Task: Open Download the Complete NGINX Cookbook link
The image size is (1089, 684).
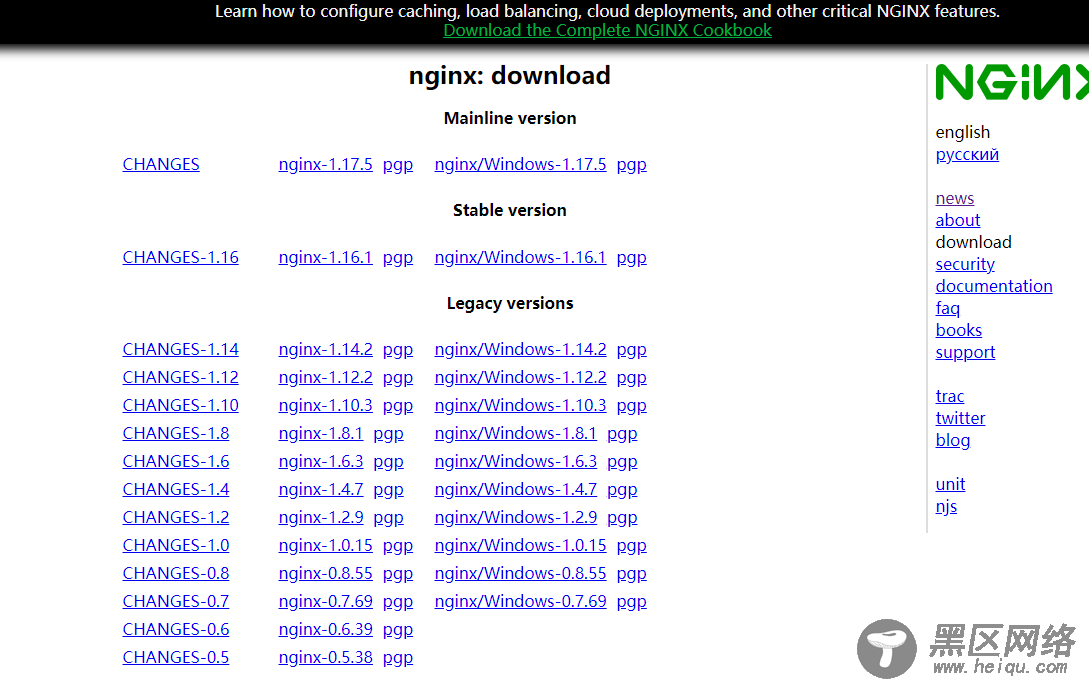Action: coord(607,31)
